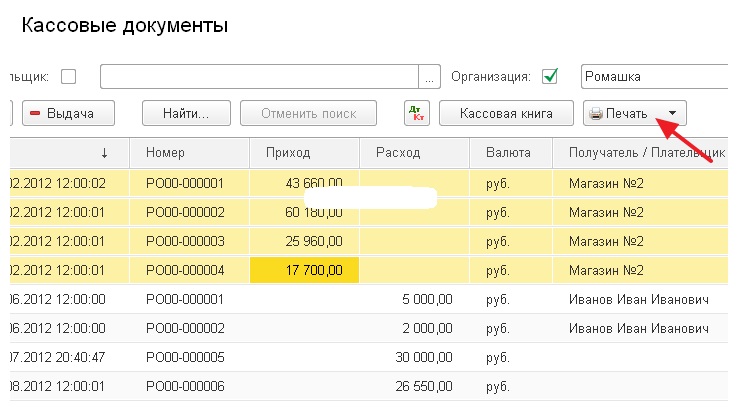Click Магазин №2 in the 17 700,00 row
Image resolution: width=747 pixels, height=413 pixels.
coord(606,270)
